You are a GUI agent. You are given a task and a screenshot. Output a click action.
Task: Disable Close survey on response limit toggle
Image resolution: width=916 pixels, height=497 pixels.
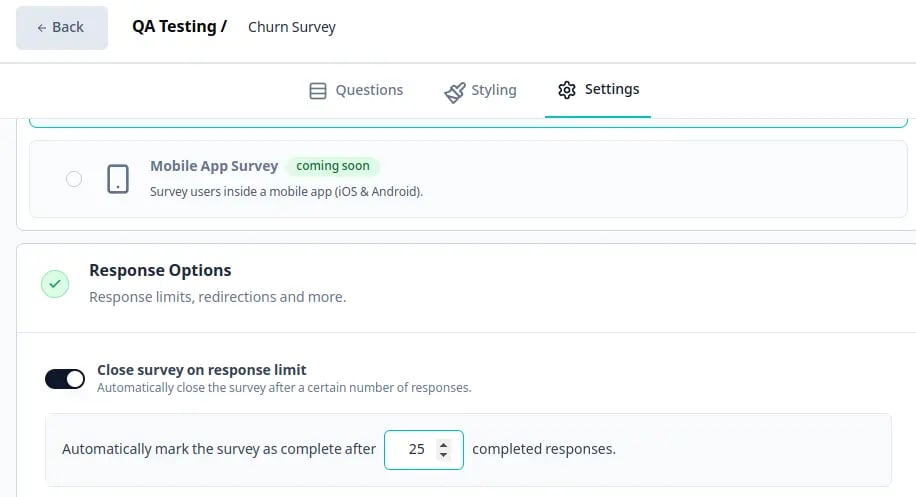click(65, 379)
